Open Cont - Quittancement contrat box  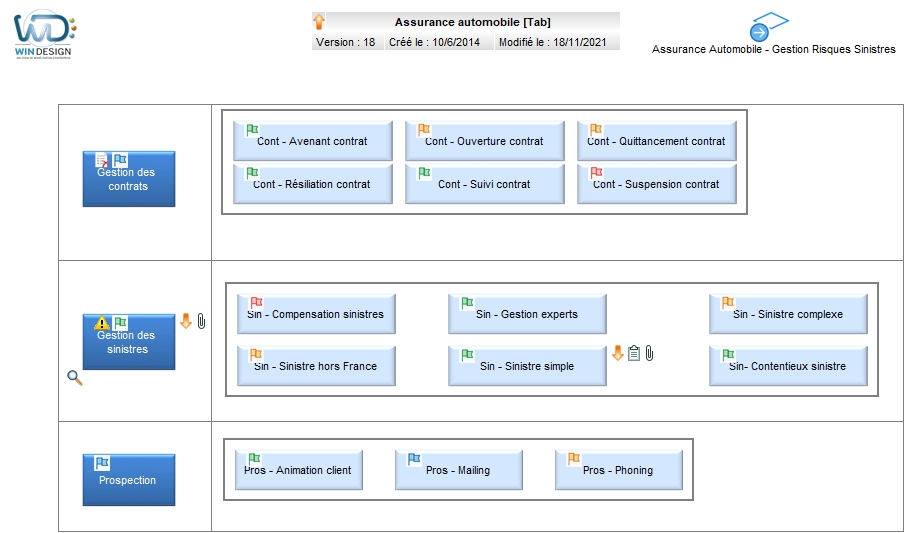[657, 141]
